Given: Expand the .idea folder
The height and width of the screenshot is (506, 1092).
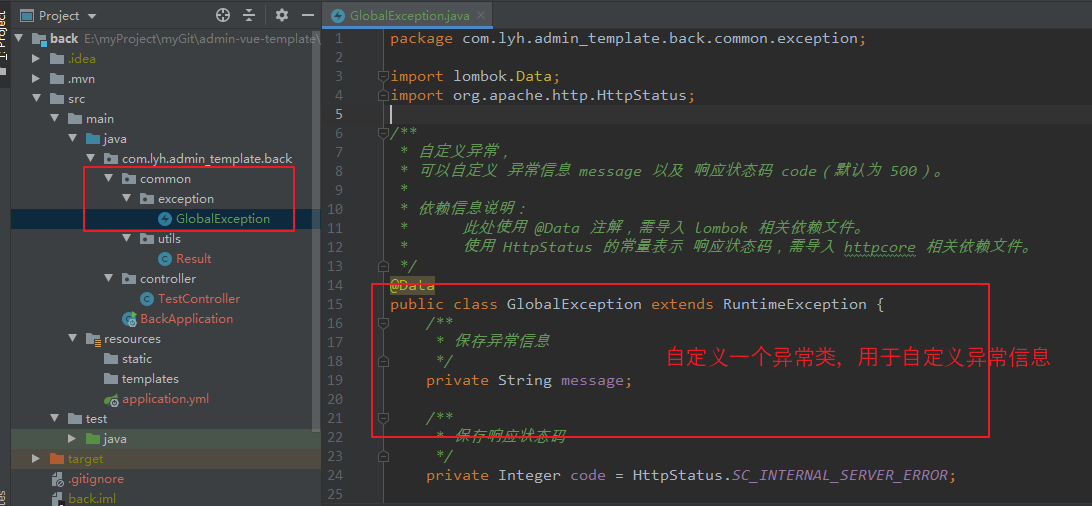Looking at the screenshot, I should [x=36, y=59].
